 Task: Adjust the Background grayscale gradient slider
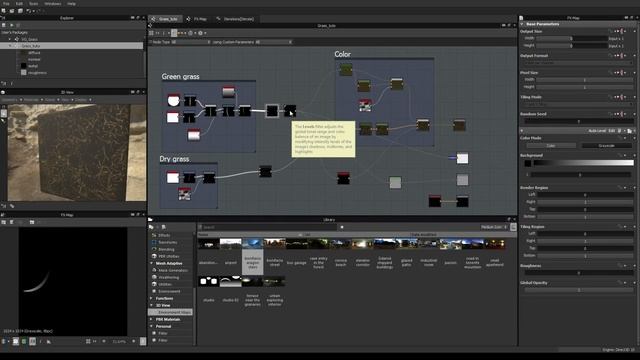click(x=584, y=163)
